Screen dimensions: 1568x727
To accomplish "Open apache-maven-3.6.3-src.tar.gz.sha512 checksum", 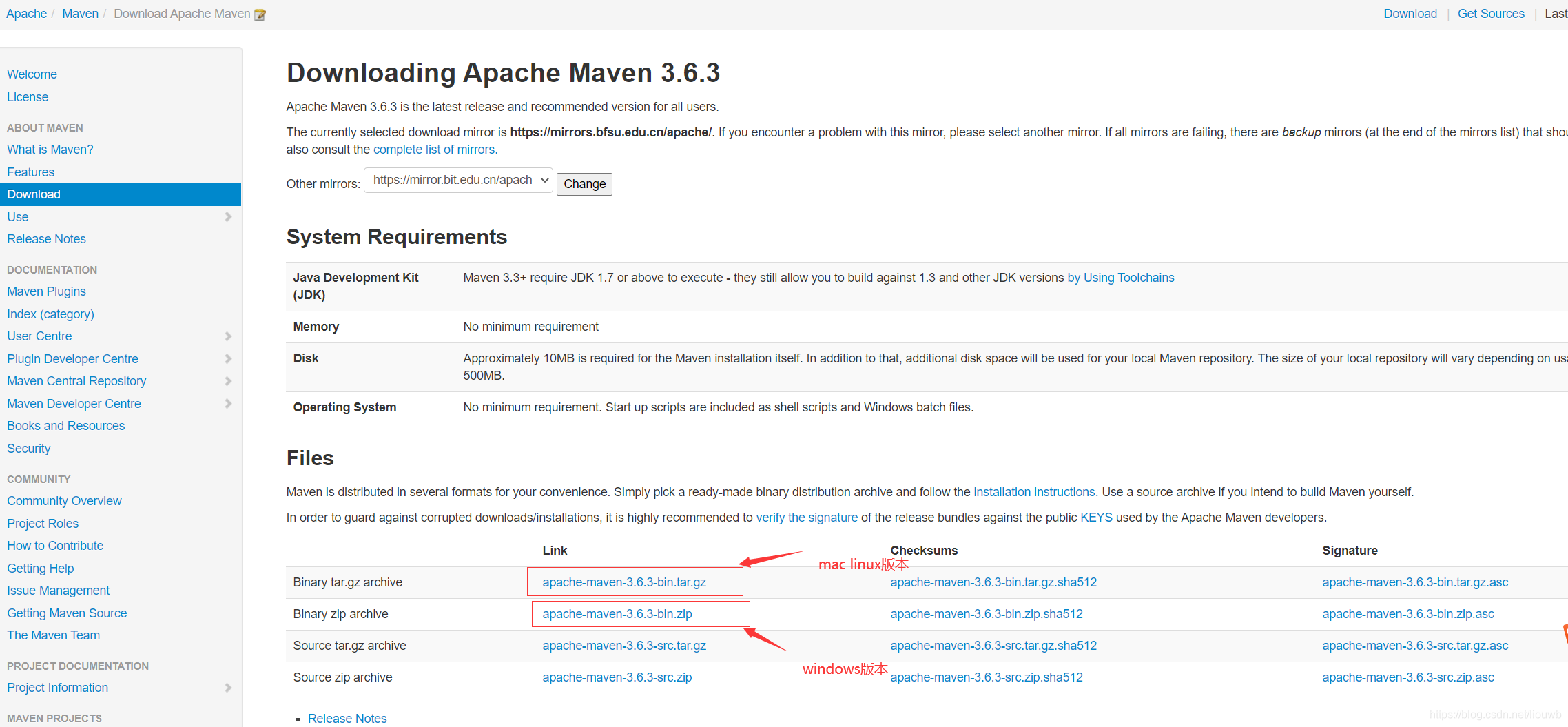I will pos(993,646).
